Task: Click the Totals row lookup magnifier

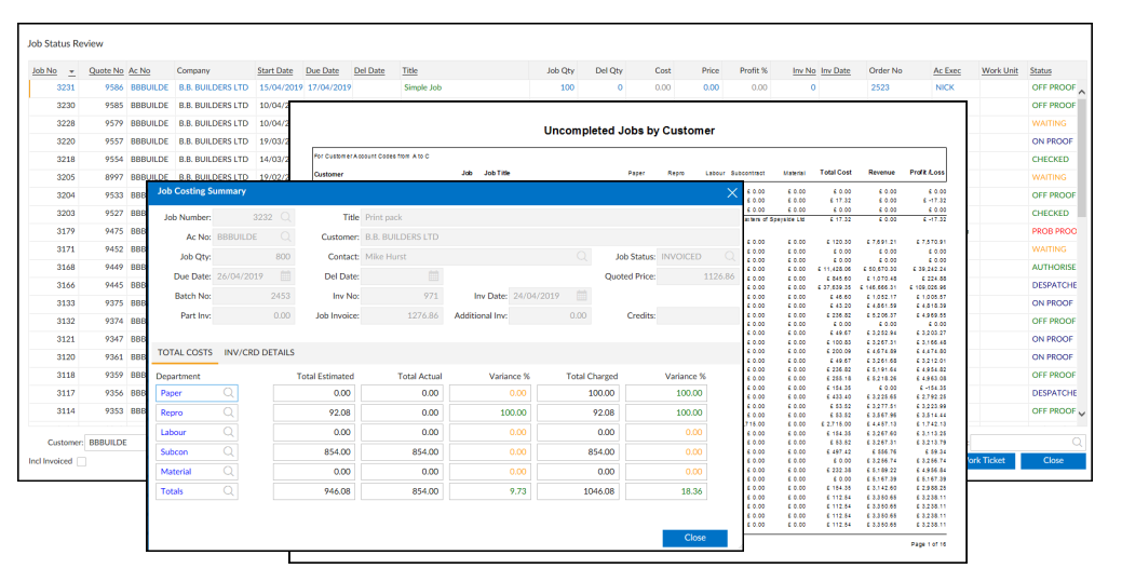Action: pyautogui.click(x=230, y=489)
